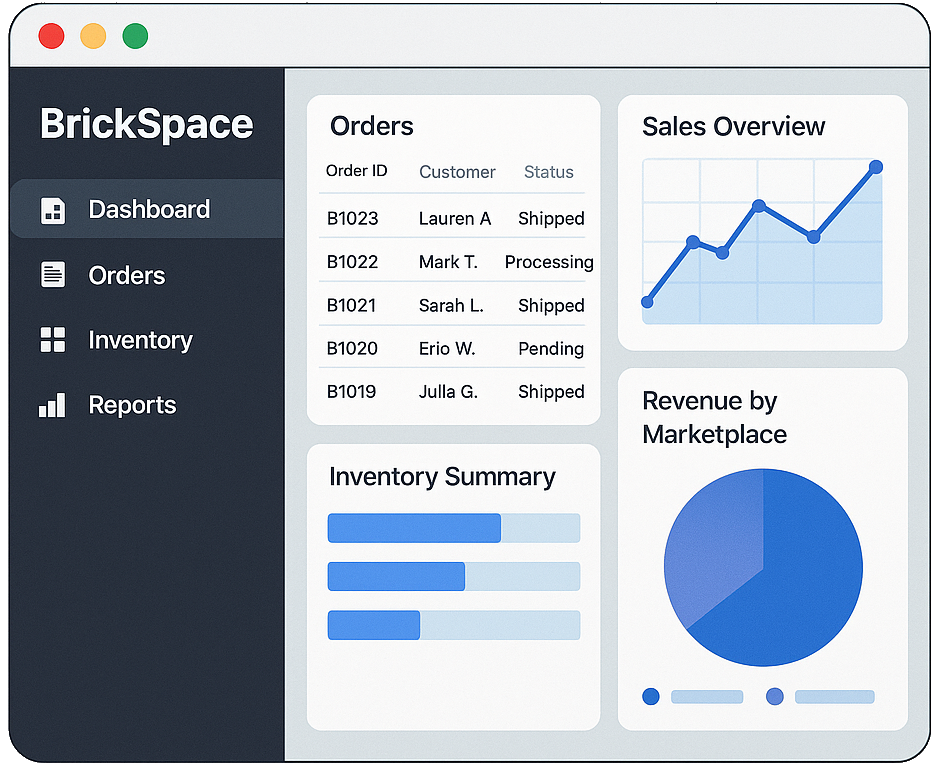
Task: Select order B1023 in the Orders table
Action: [352, 218]
